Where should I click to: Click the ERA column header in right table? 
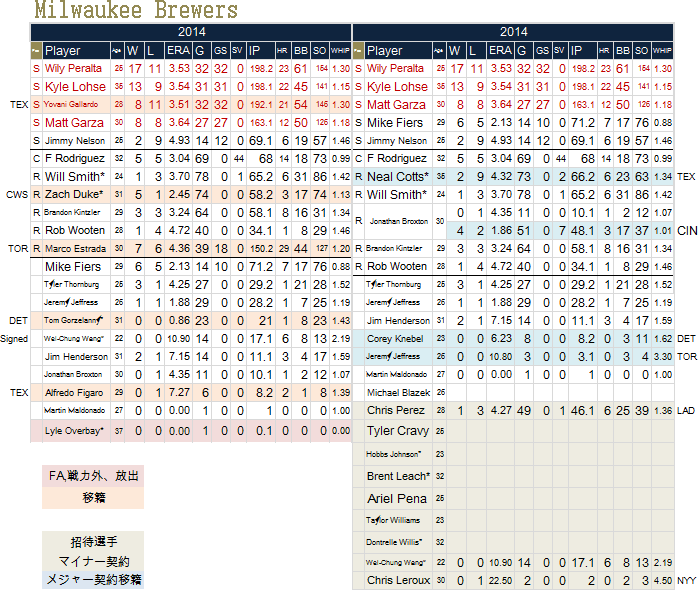pos(501,51)
